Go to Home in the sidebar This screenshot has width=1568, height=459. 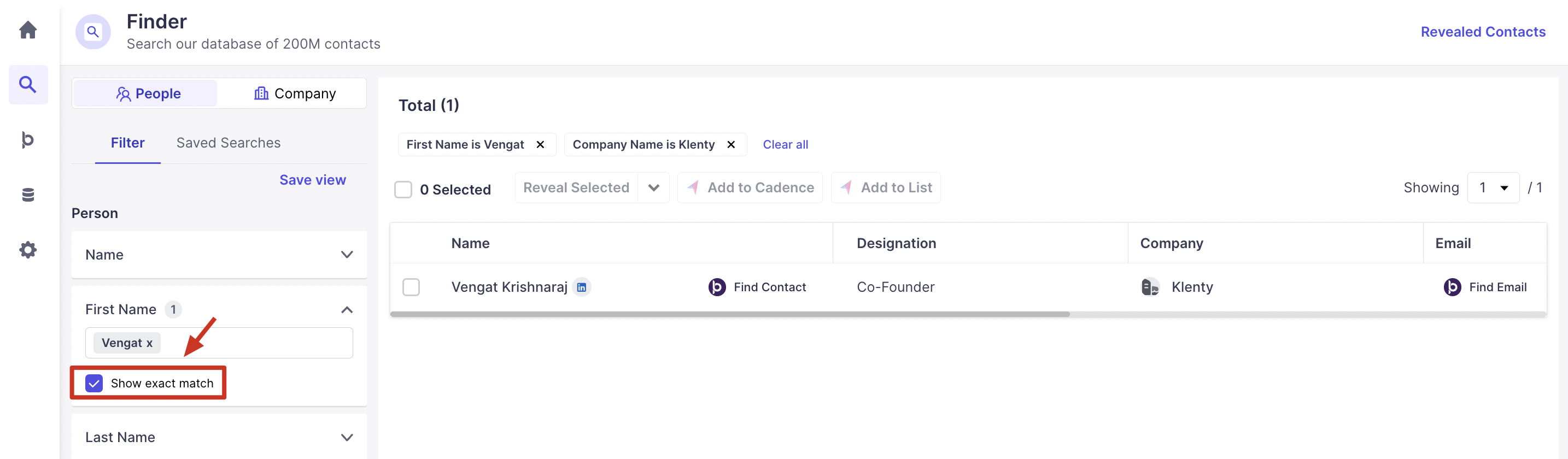pyautogui.click(x=28, y=30)
